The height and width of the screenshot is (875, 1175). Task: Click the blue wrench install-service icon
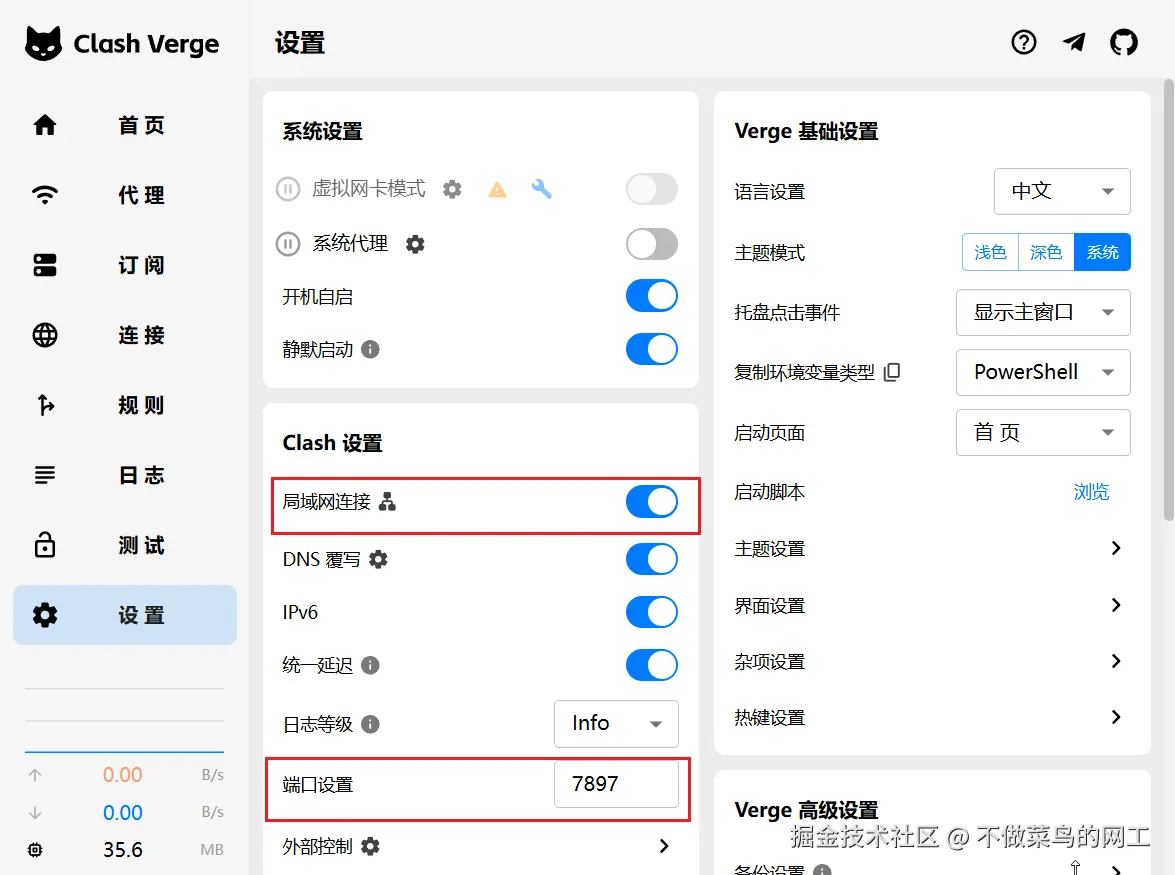click(x=541, y=189)
